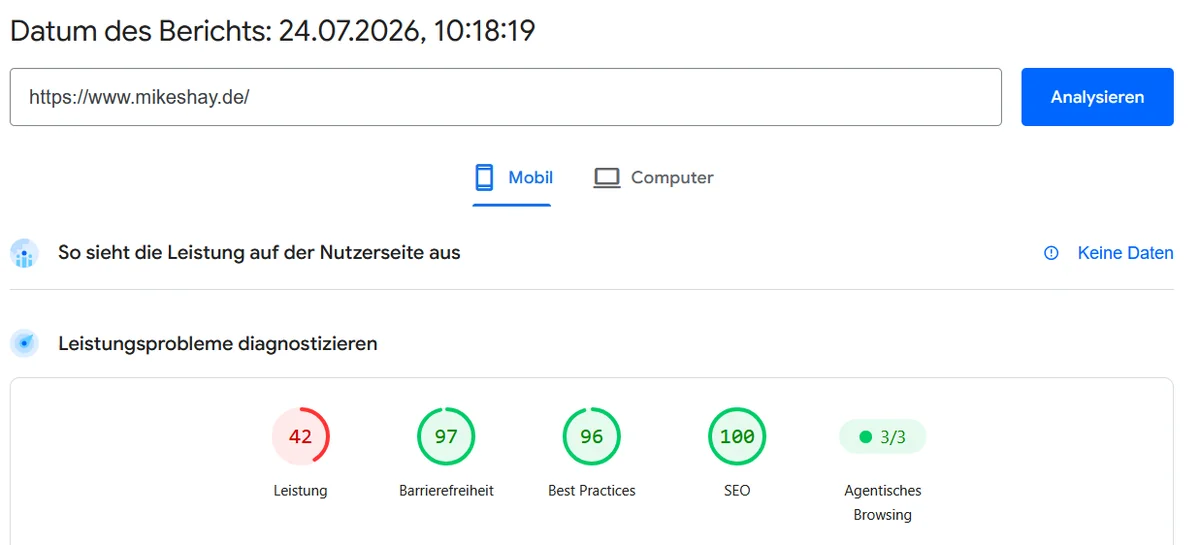
Task: Click the mobile phone icon
Action: pos(484,178)
